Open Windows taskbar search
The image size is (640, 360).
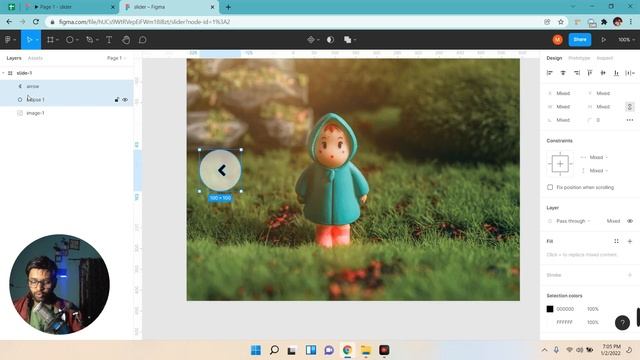274,350
